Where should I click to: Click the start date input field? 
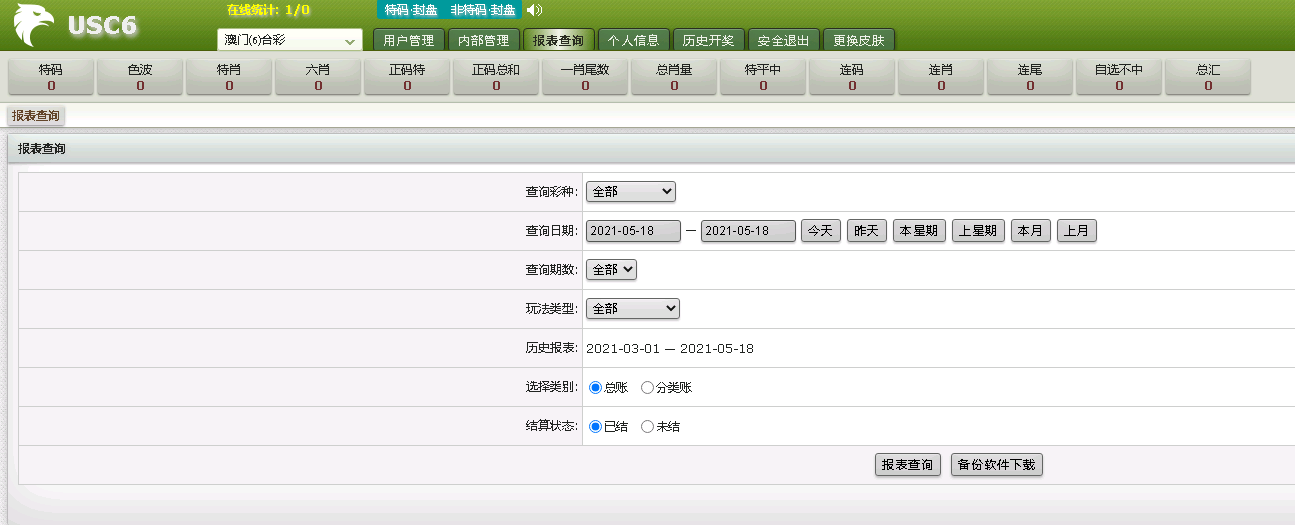pos(633,231)
